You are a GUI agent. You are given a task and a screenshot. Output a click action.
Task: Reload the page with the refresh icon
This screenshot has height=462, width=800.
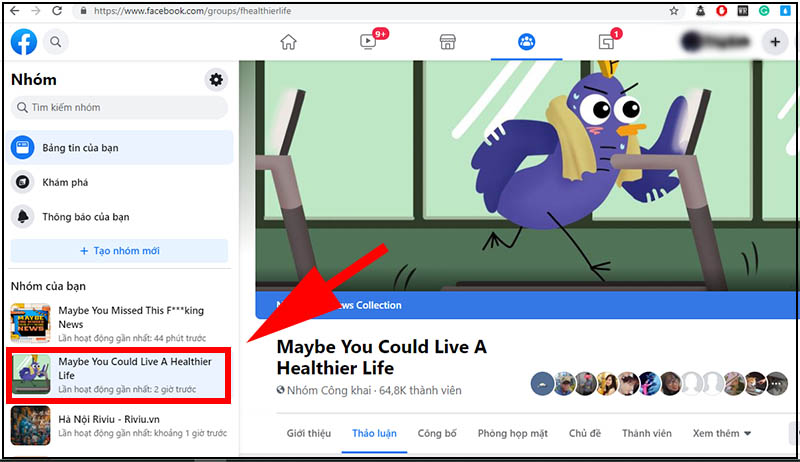click(57, 11)
